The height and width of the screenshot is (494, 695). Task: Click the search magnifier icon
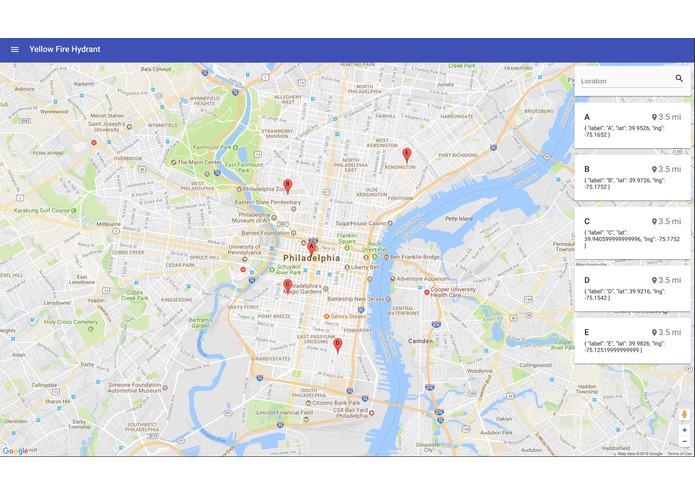[x=679, y=78]
